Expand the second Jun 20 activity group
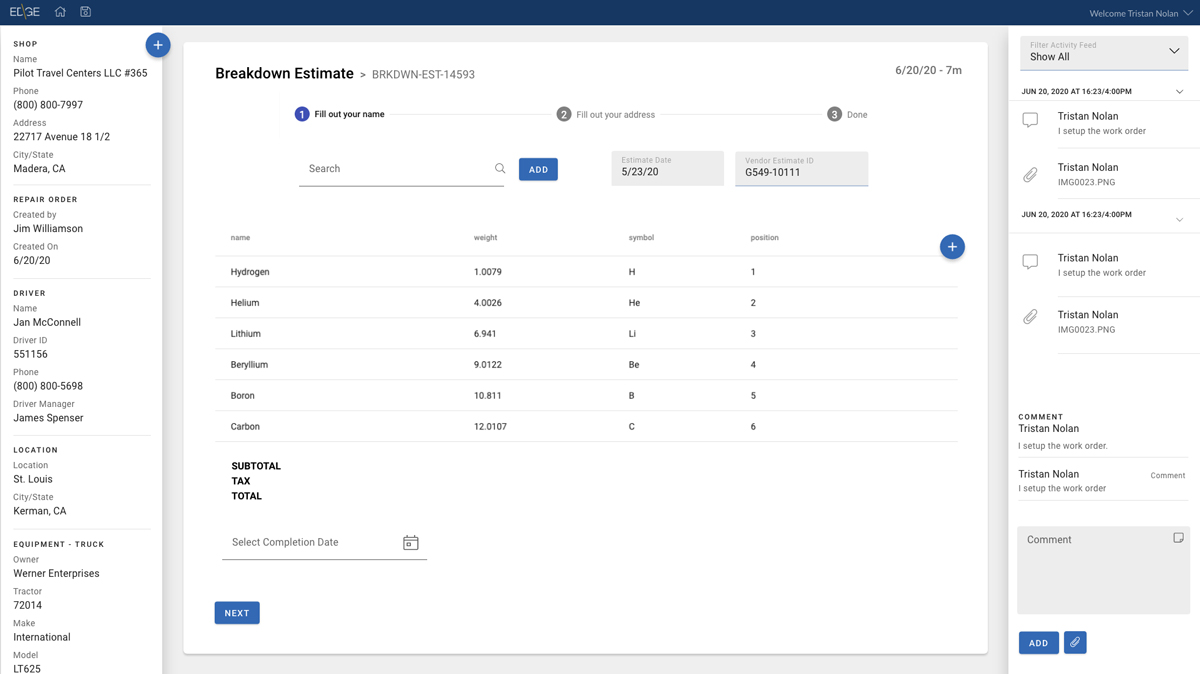The image size is (1200, 674). tap(1179, 219)
